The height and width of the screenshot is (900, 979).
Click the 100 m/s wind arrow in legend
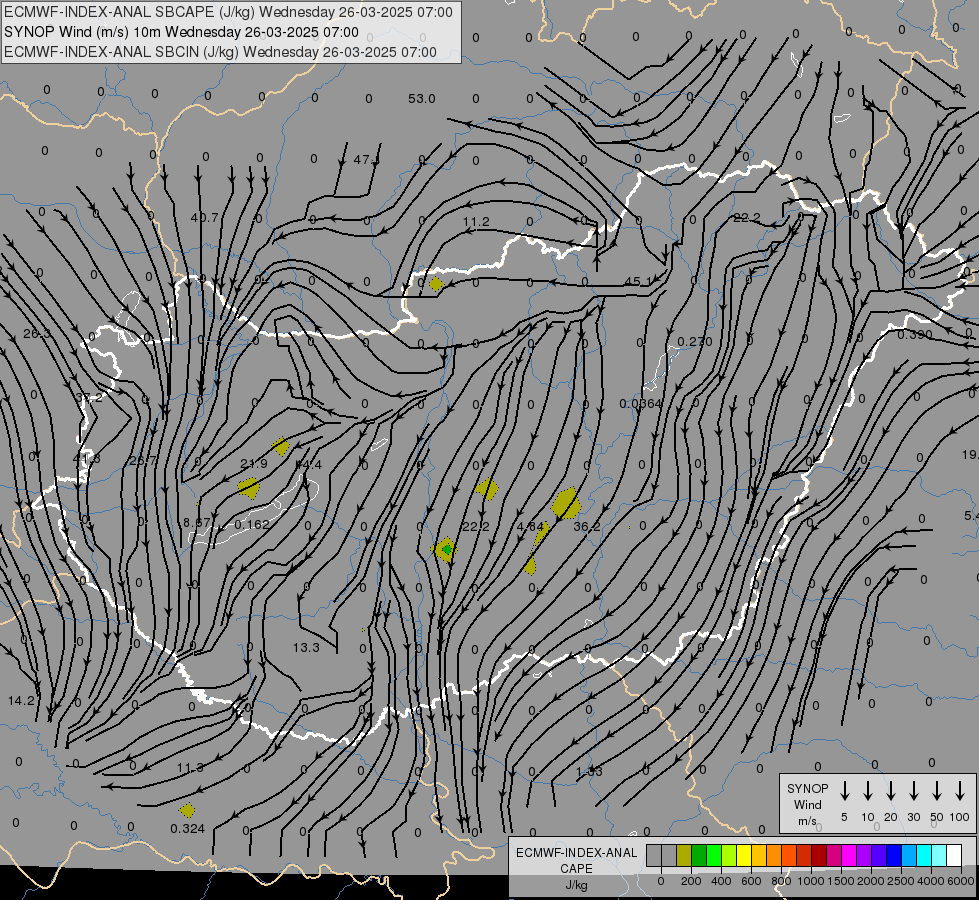coord(960,791)
